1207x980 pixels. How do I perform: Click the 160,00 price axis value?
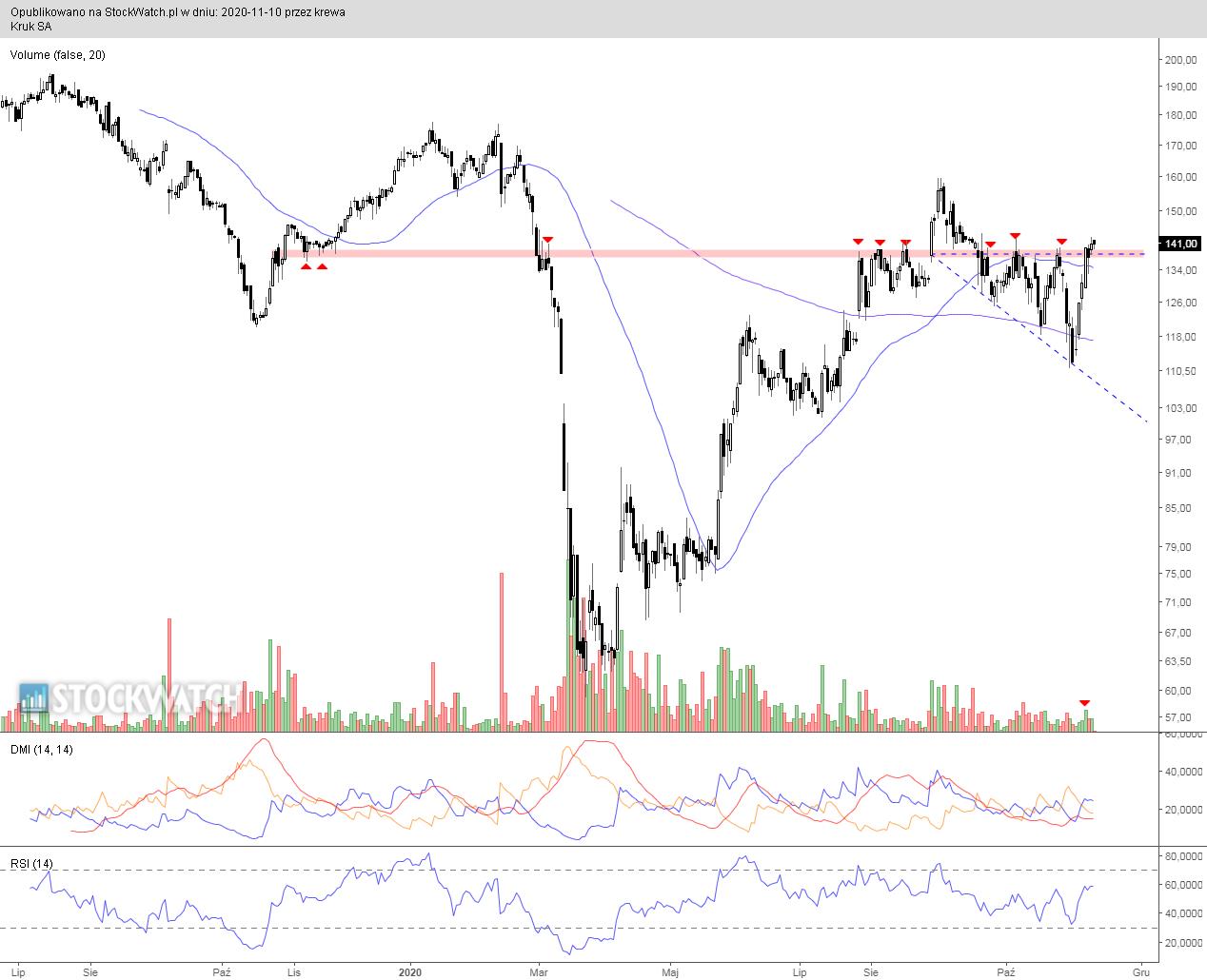(1180, 177)
